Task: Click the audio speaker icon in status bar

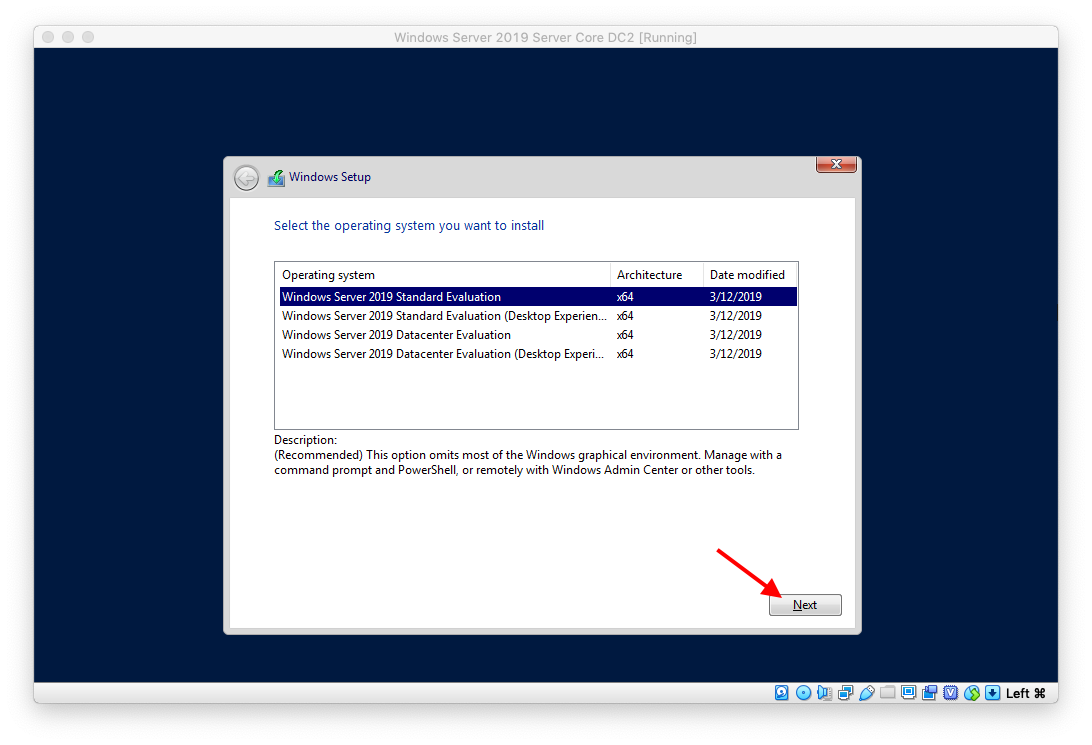Action: click(825, 693)
